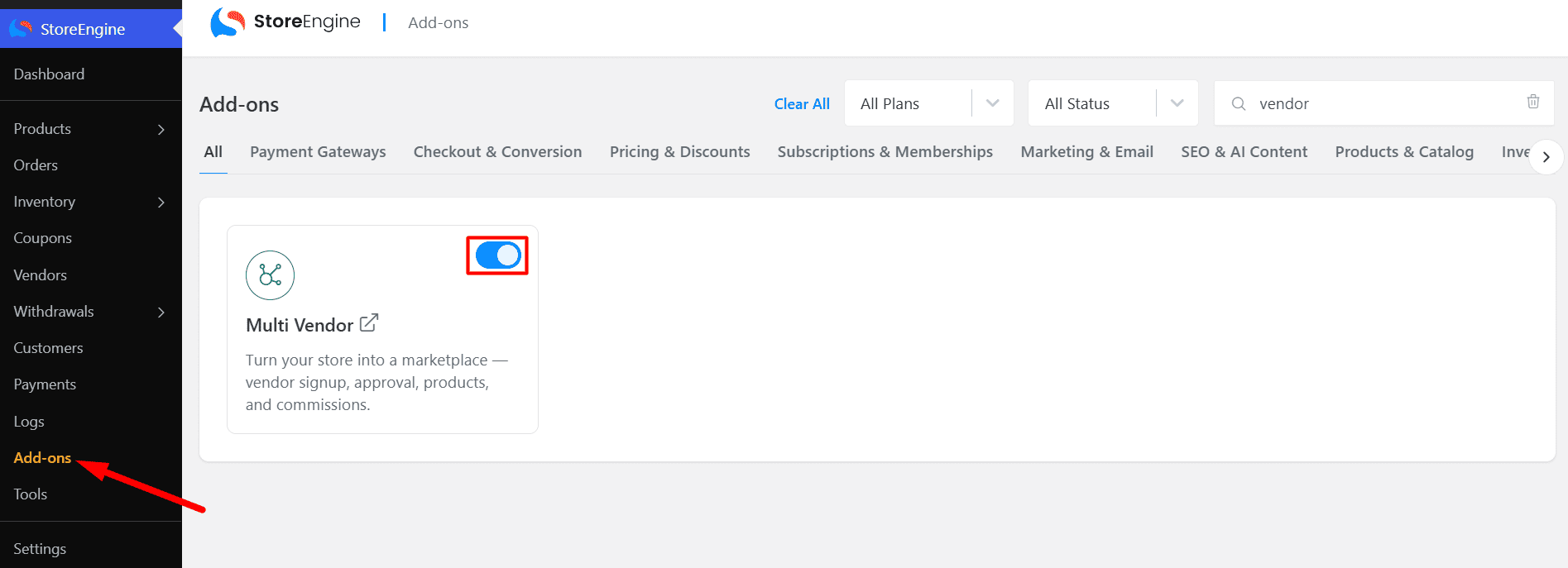Viewport: 1568px width, 568px height.
Task: Switch to Pricing & Discounts tab
Action: coord(680,152)
